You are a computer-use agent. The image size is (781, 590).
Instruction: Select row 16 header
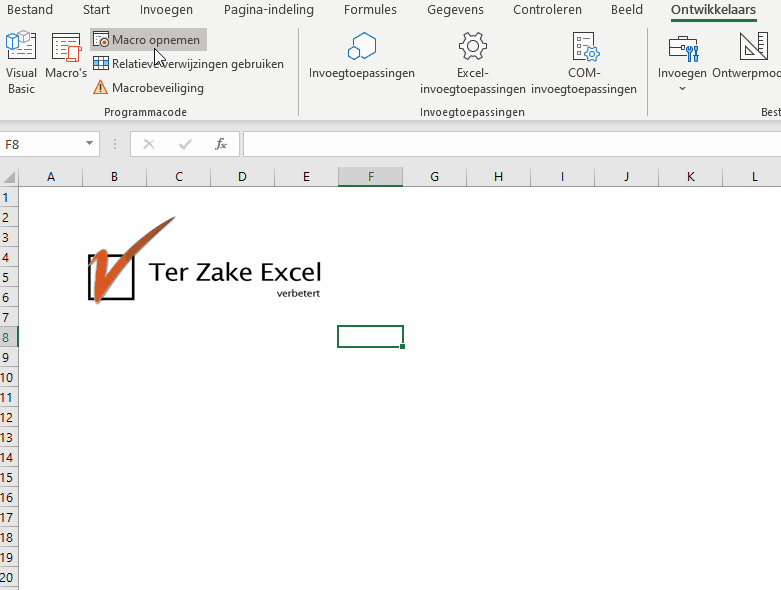[x=9, y=497]
